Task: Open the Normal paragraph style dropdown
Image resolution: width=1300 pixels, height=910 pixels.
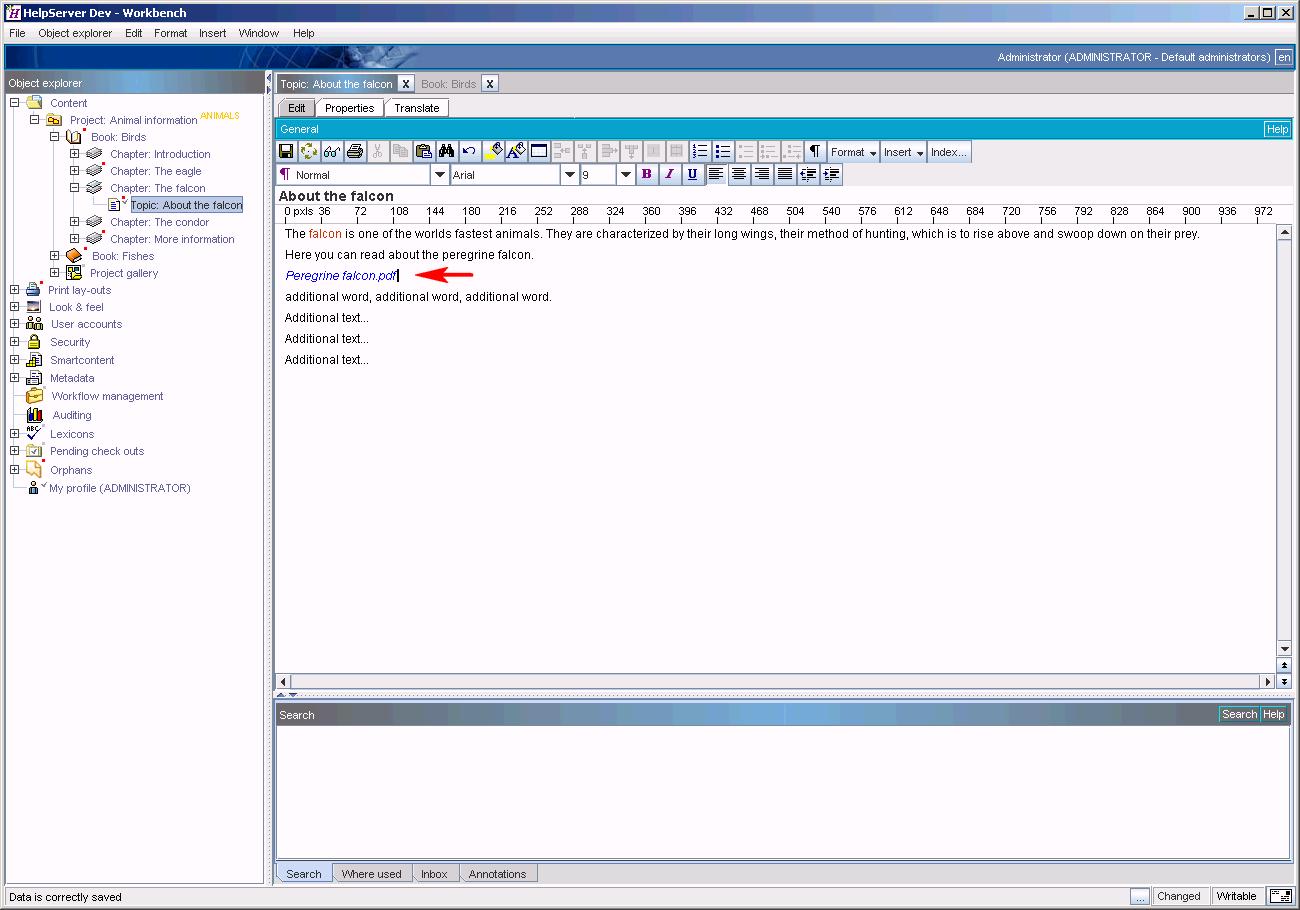Action: coord(440,175)
